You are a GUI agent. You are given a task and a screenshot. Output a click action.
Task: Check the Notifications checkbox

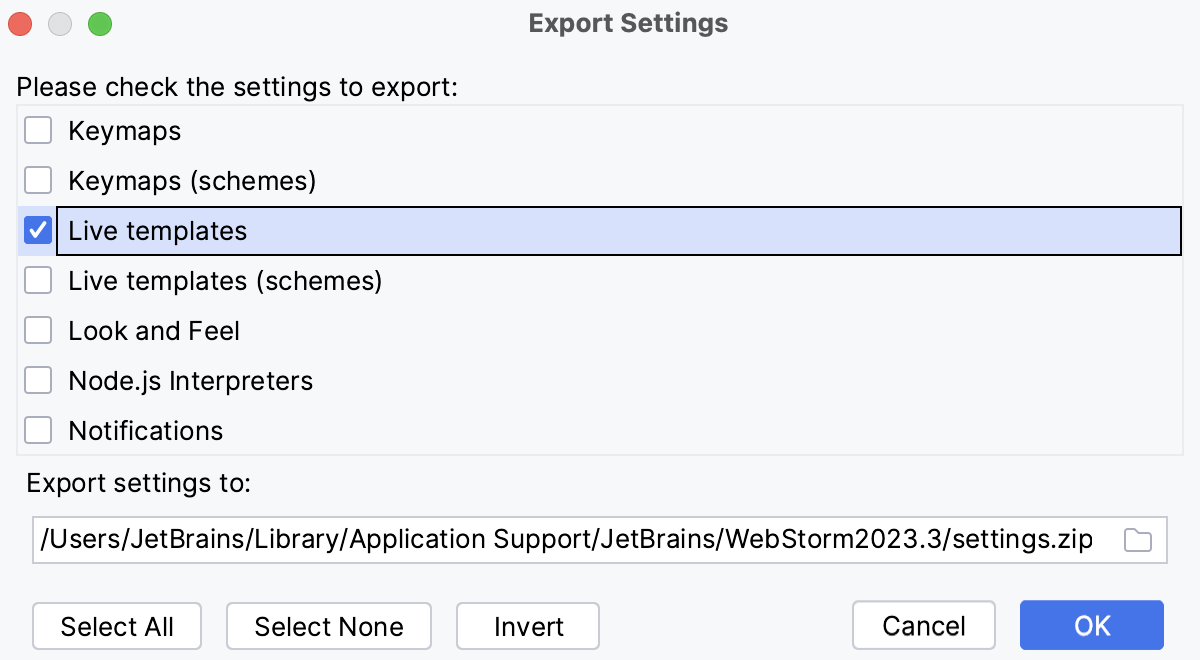point(38,430)
